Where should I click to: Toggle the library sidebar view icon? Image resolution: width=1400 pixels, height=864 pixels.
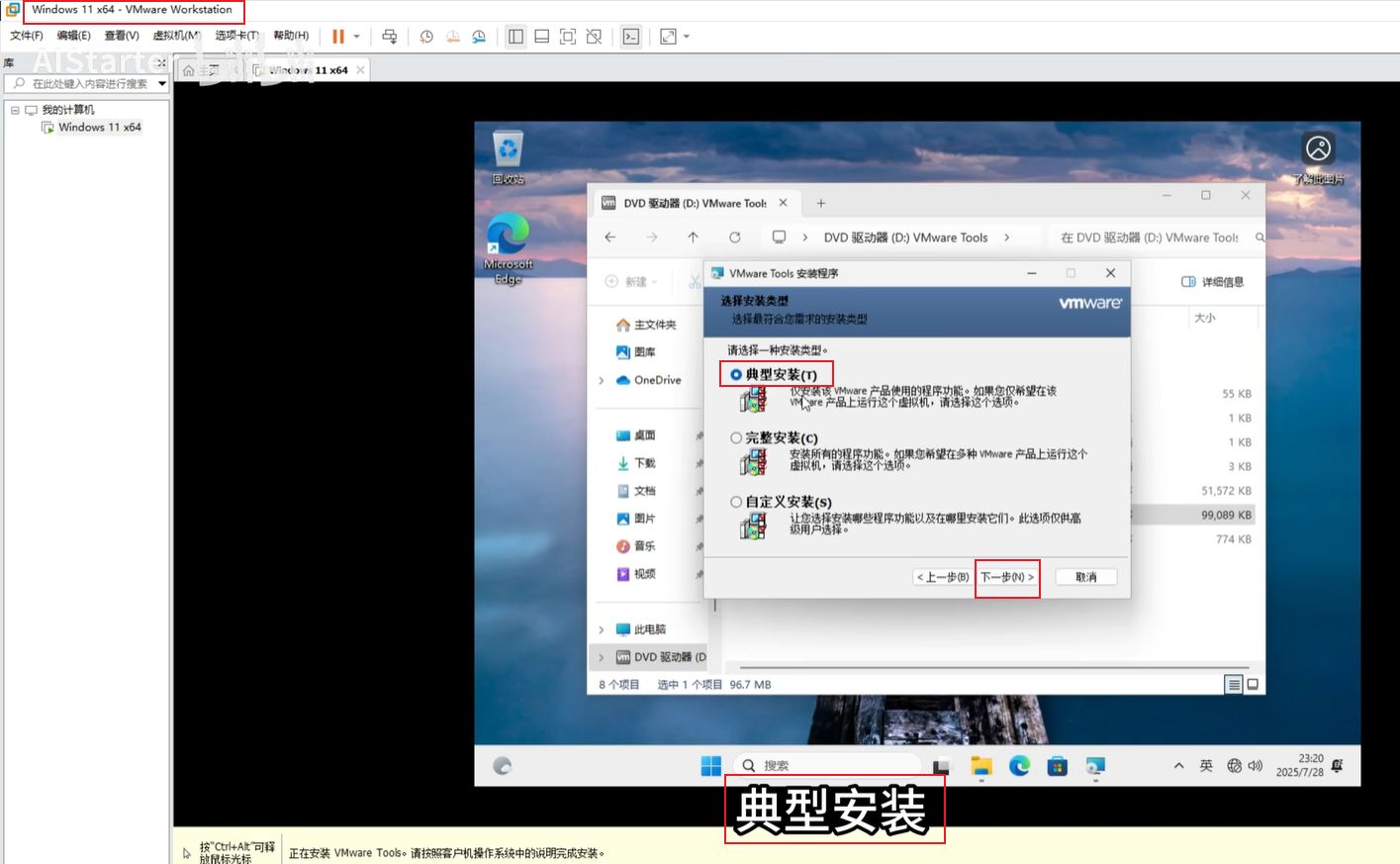coord(515,37)
